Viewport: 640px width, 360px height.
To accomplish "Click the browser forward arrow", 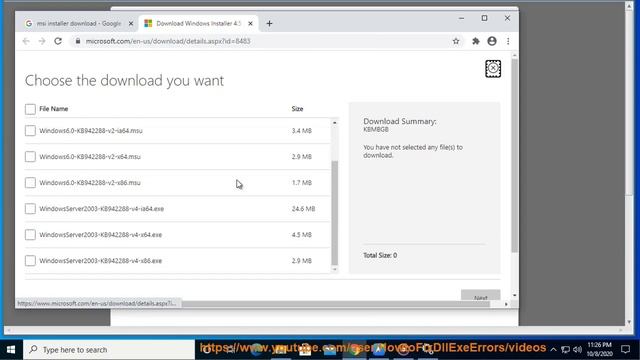I will pyautogui.click(x=42, y=41).
